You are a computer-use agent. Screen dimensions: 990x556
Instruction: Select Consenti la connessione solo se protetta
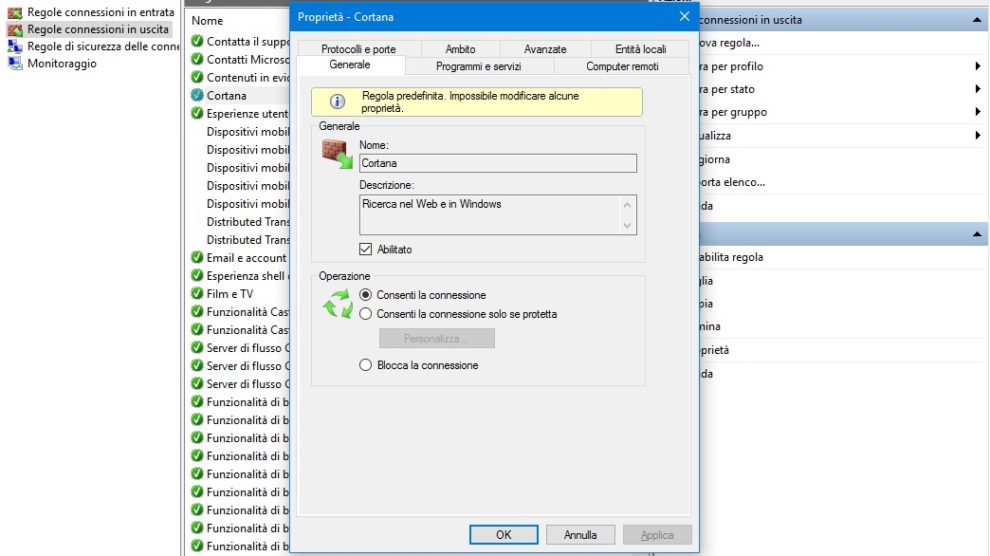(366, 314)
